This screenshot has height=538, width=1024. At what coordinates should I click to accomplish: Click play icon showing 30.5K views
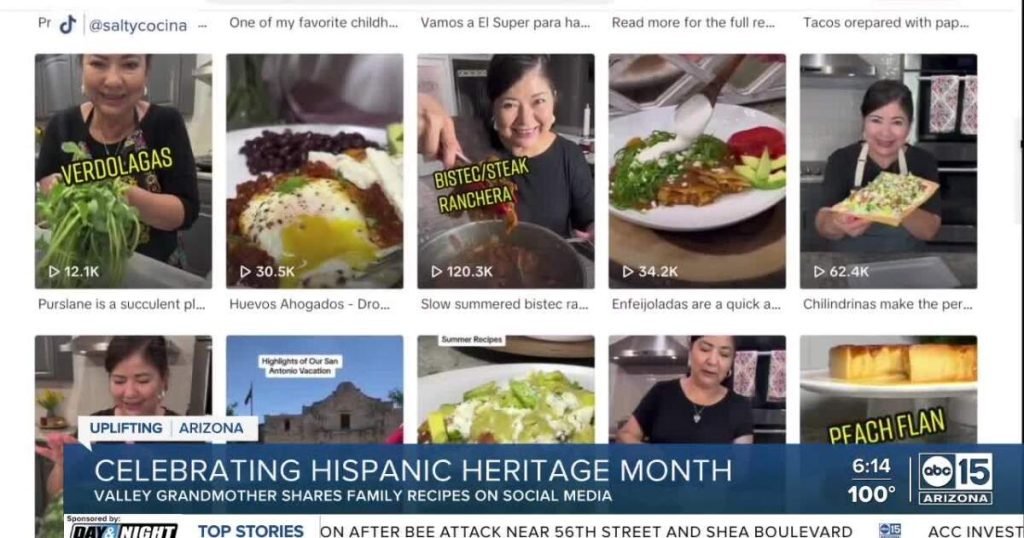[x=245, y=272]
